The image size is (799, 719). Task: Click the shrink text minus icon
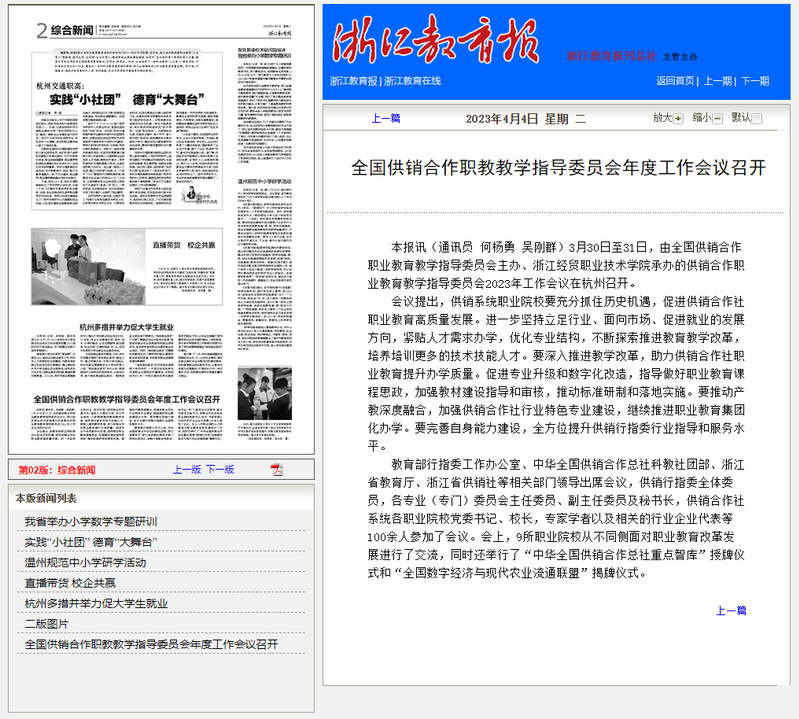717,118
